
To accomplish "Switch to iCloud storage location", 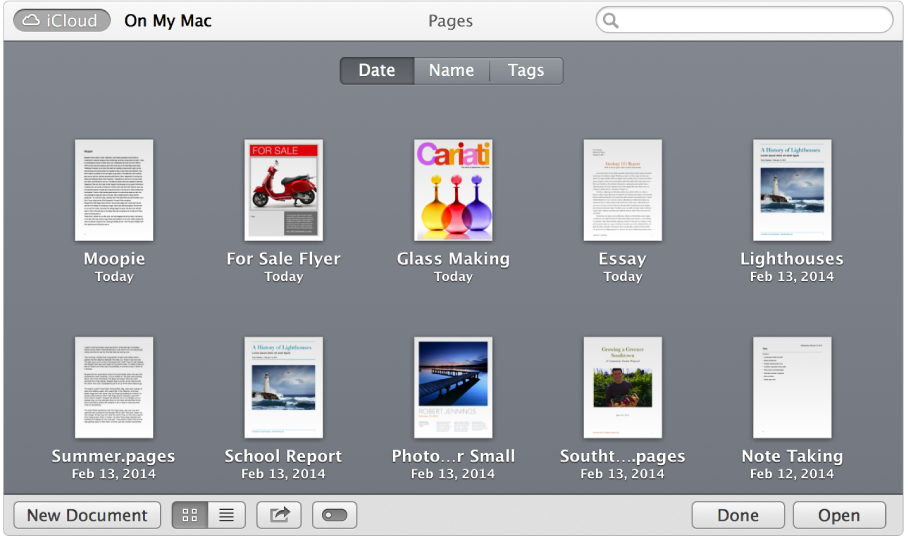I will (x=62, y=21).
